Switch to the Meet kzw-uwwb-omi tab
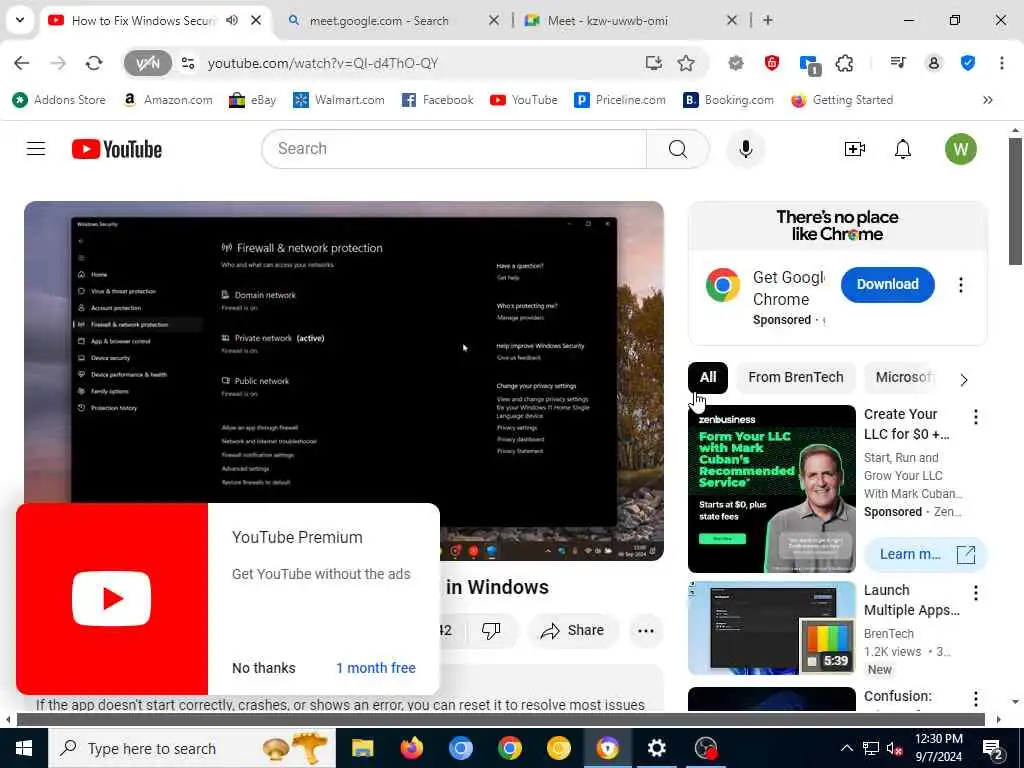 pos(607,20)
